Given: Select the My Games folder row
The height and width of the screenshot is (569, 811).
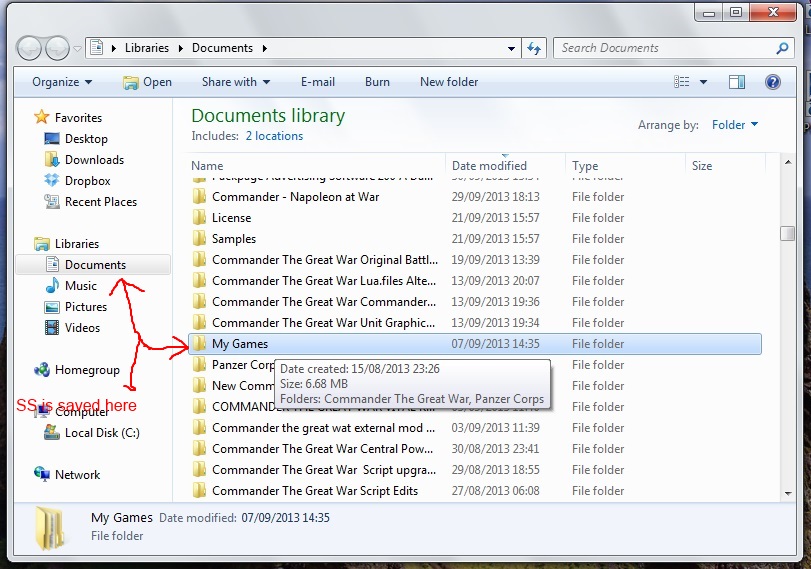Looking at the screenshot, I should click(475, 344).
